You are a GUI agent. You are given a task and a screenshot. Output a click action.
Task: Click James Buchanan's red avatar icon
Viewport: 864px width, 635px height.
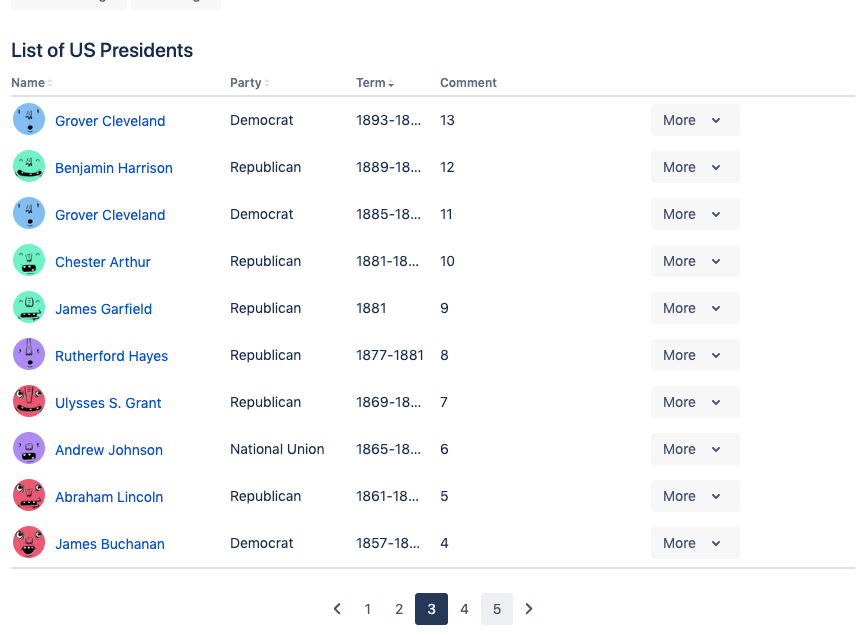[x=29, y=542]
